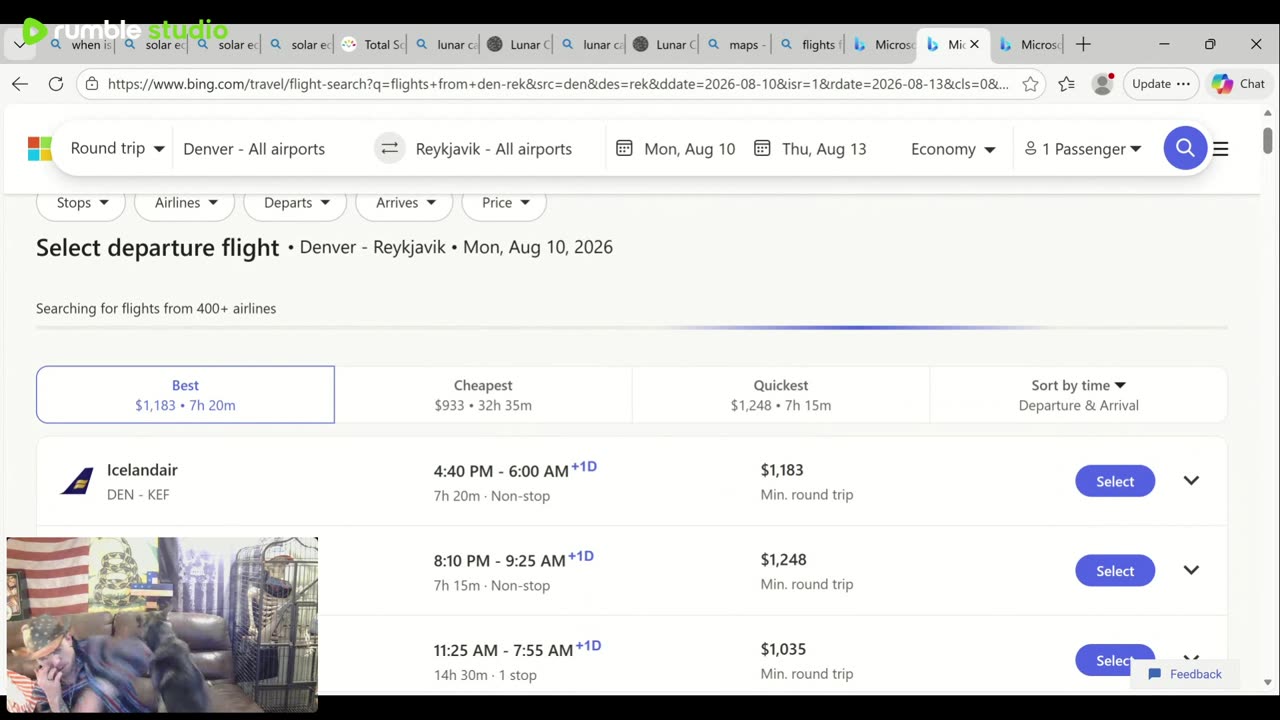The image size is (1280, 720).
Task: Go back using browser back arrow
Action: coord(20,84)
